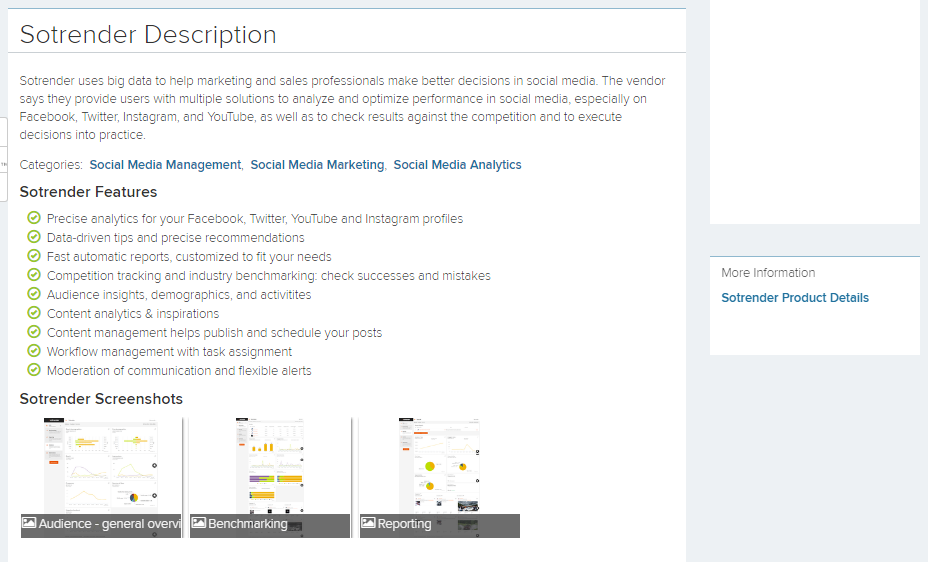Open Social Media Marketing category link
The height and width of the screenshot is (562, 928).
[x=317, y=165]
